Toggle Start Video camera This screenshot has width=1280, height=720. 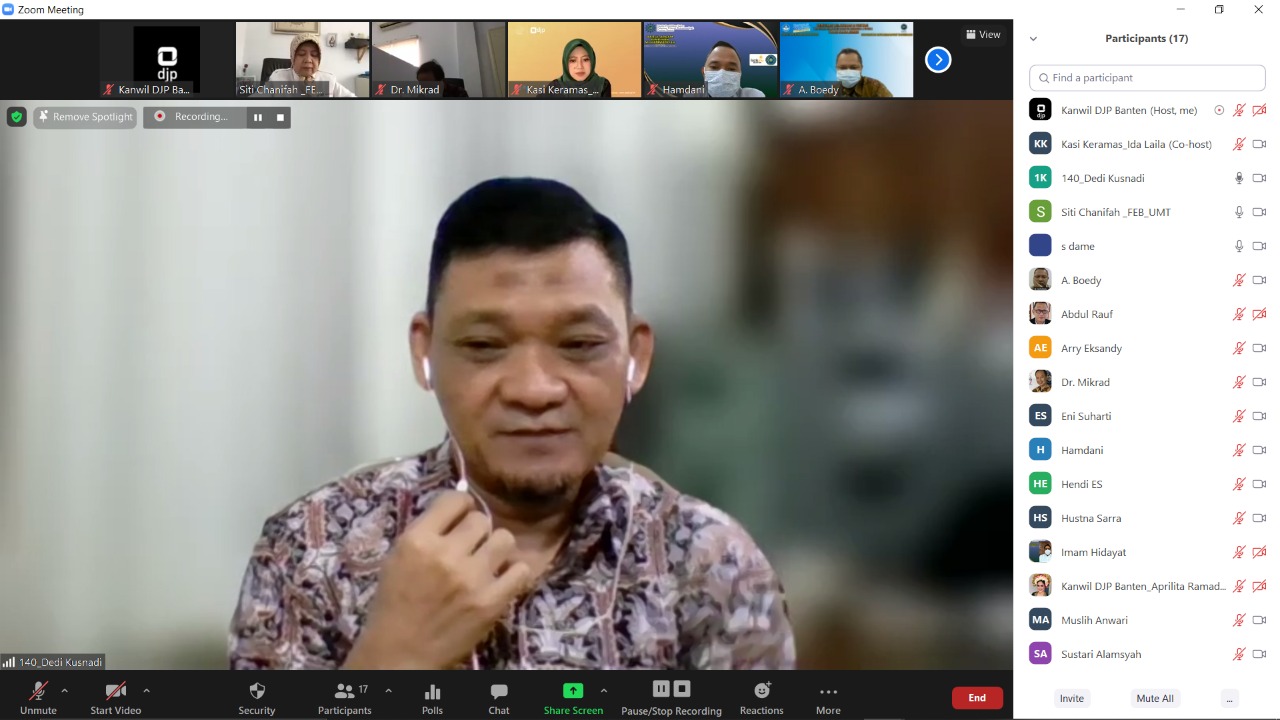point(115,691)
